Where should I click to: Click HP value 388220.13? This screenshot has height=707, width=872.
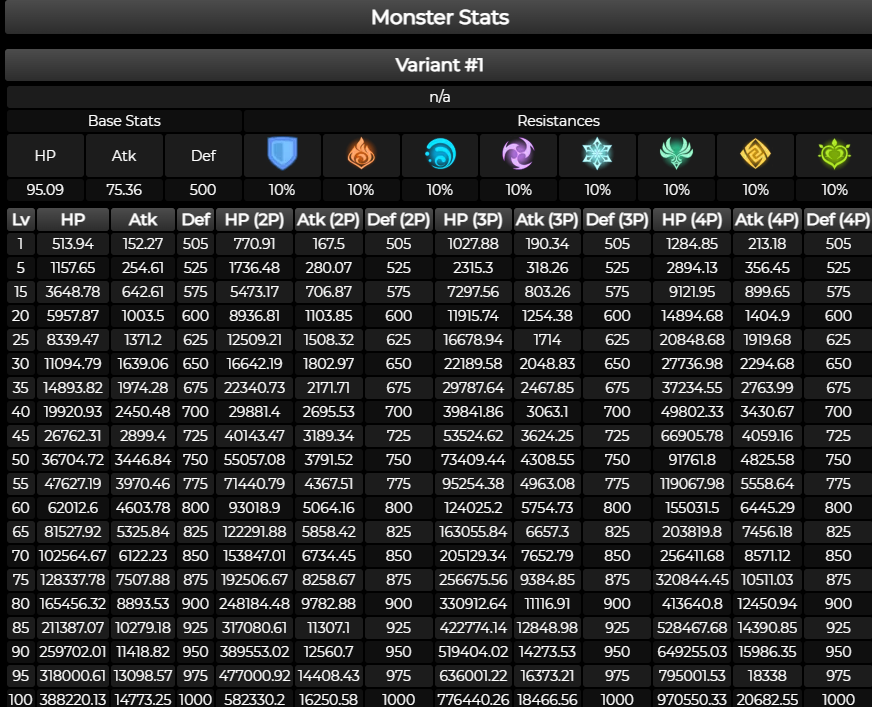point(73,699)
